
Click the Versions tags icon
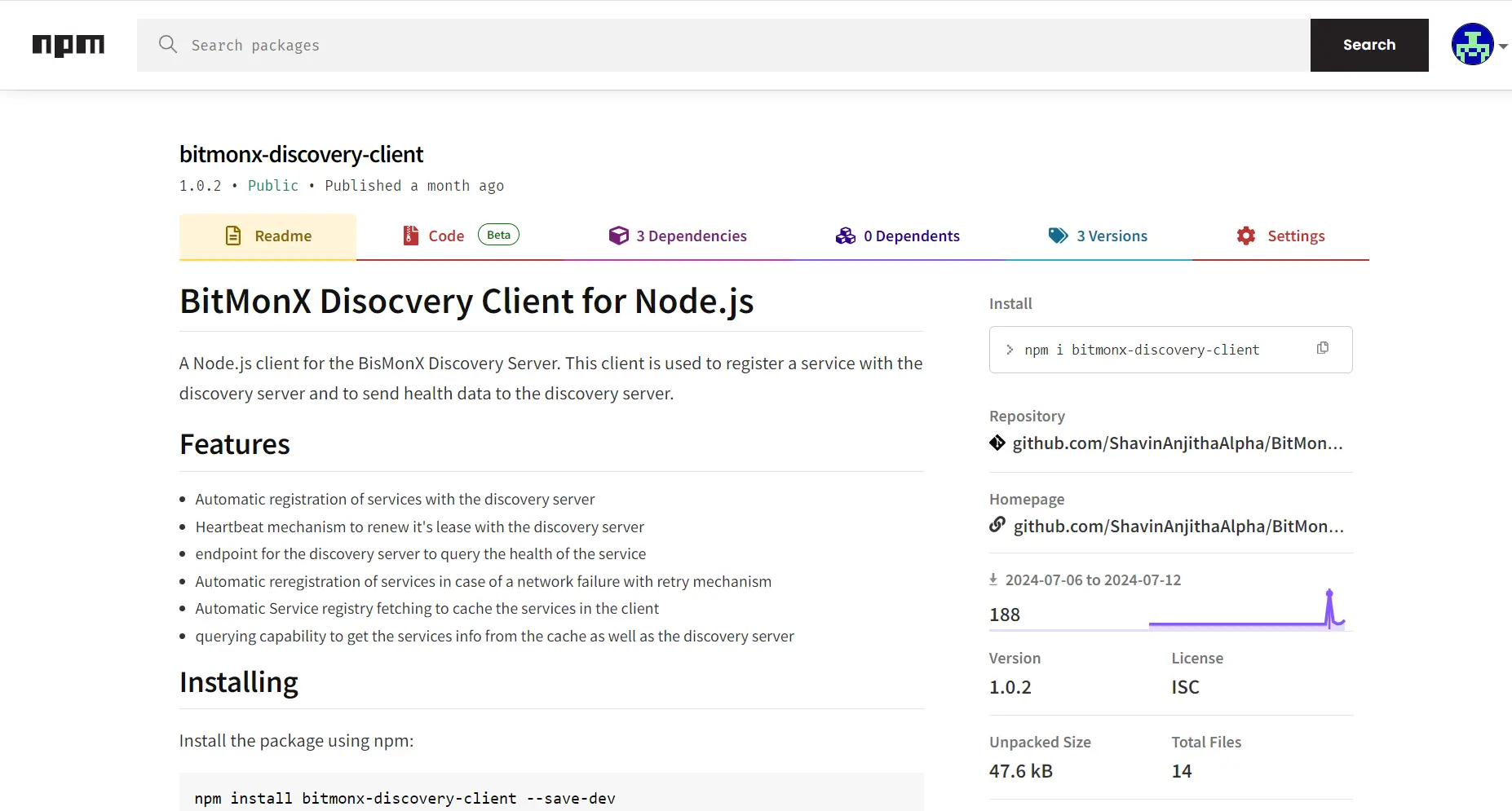tap(1059, 236)
